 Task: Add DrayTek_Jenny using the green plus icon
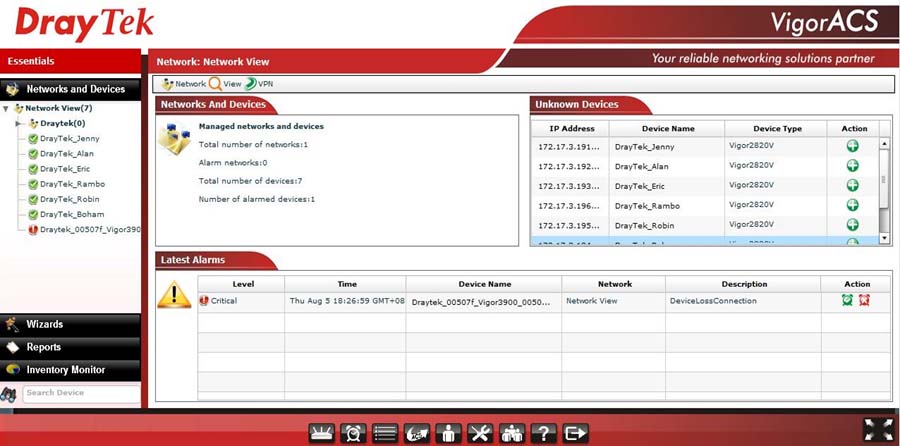click(853, 147)
